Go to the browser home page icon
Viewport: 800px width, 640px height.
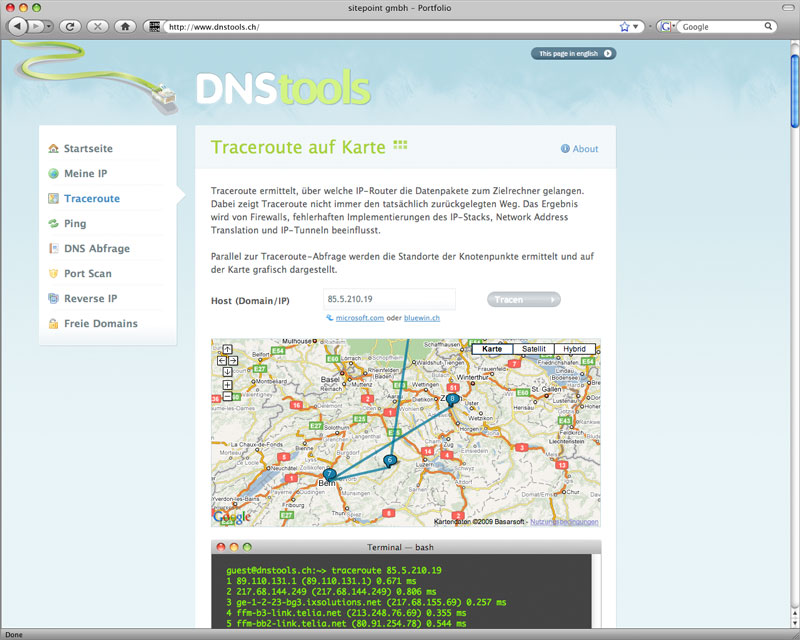(125, 26)
